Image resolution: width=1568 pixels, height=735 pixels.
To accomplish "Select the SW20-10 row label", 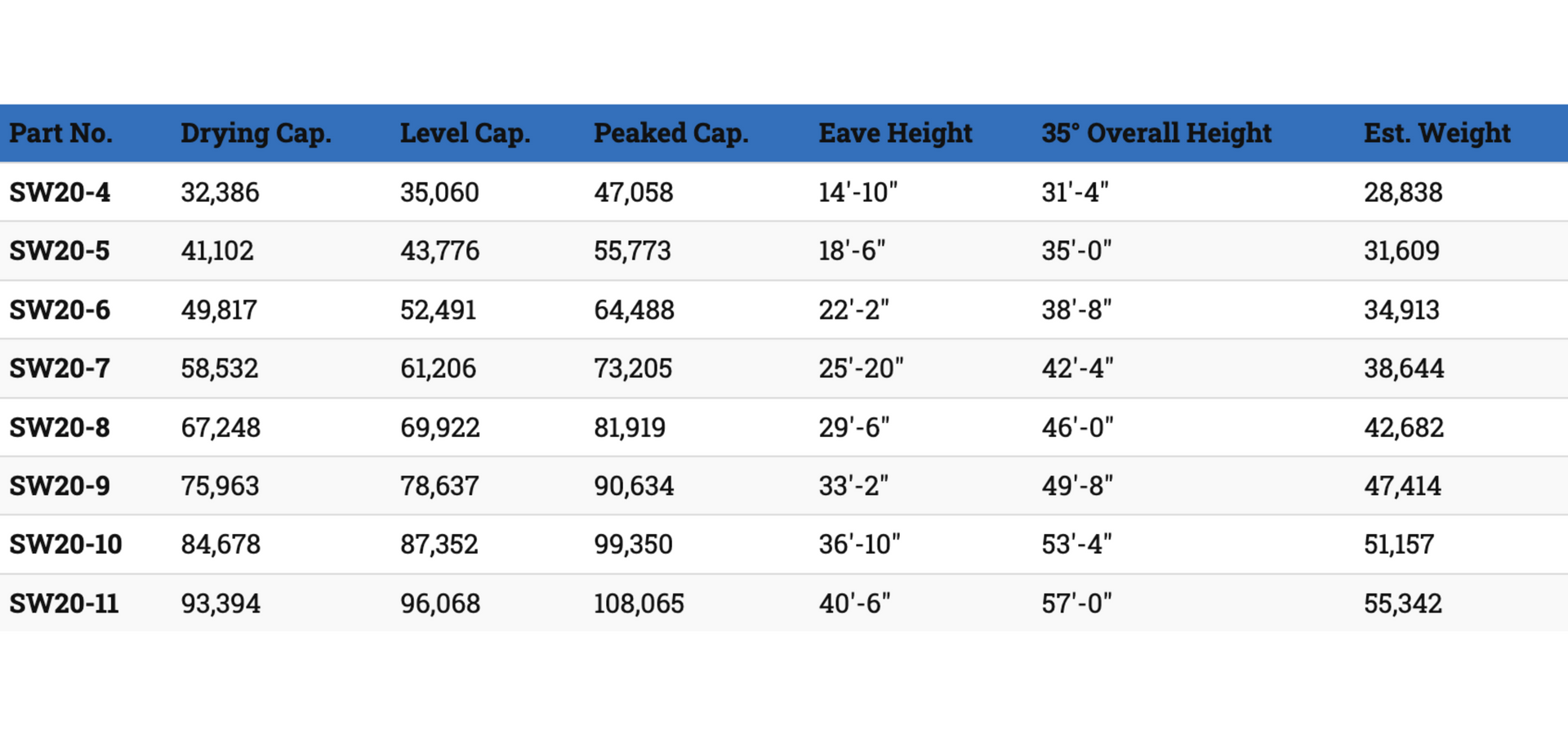I will 65,545.
